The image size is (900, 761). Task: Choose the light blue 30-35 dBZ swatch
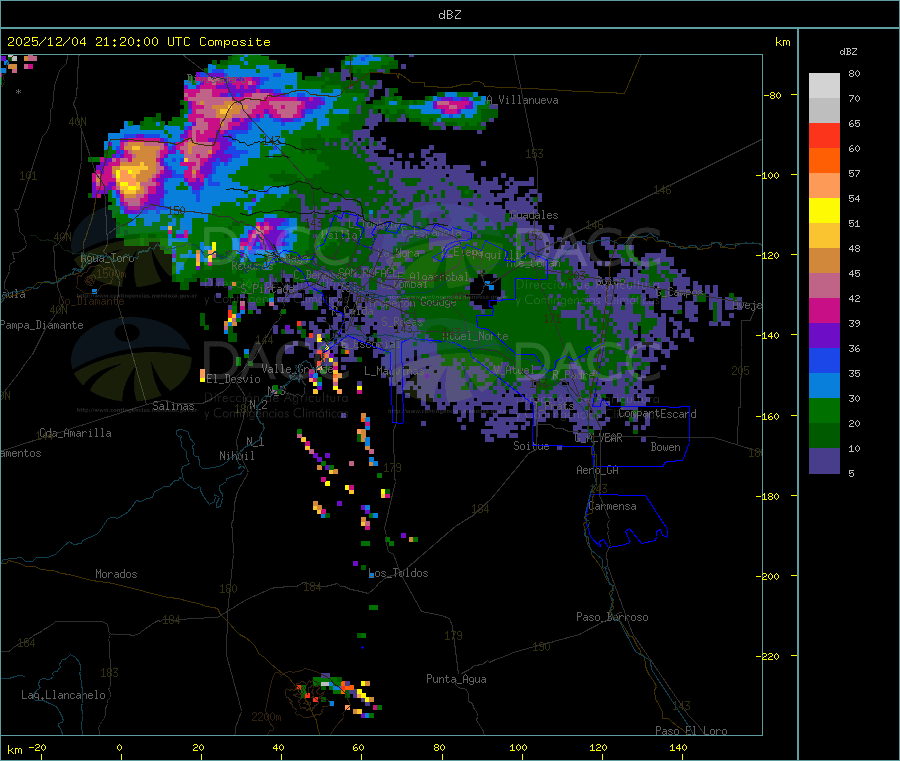[x=824, y=386]
